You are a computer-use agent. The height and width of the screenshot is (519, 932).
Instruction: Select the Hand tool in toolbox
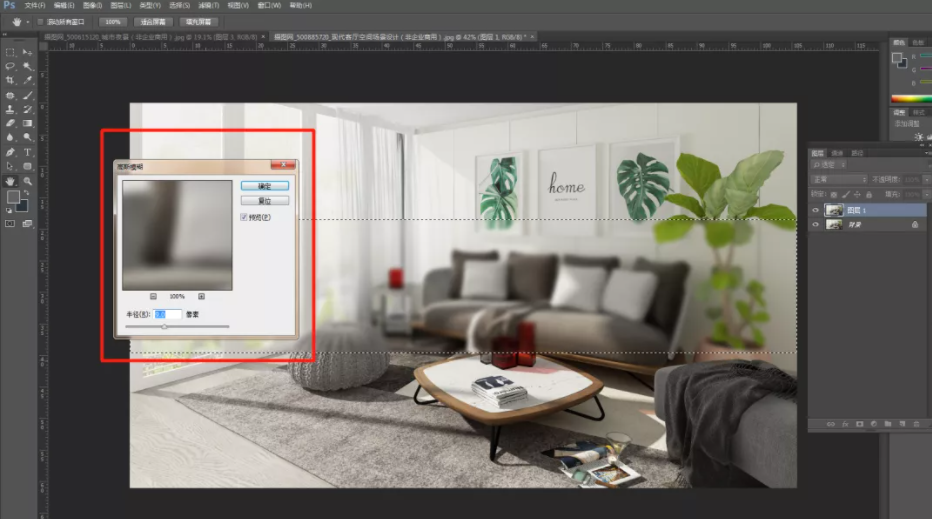[x=10, y=181]
